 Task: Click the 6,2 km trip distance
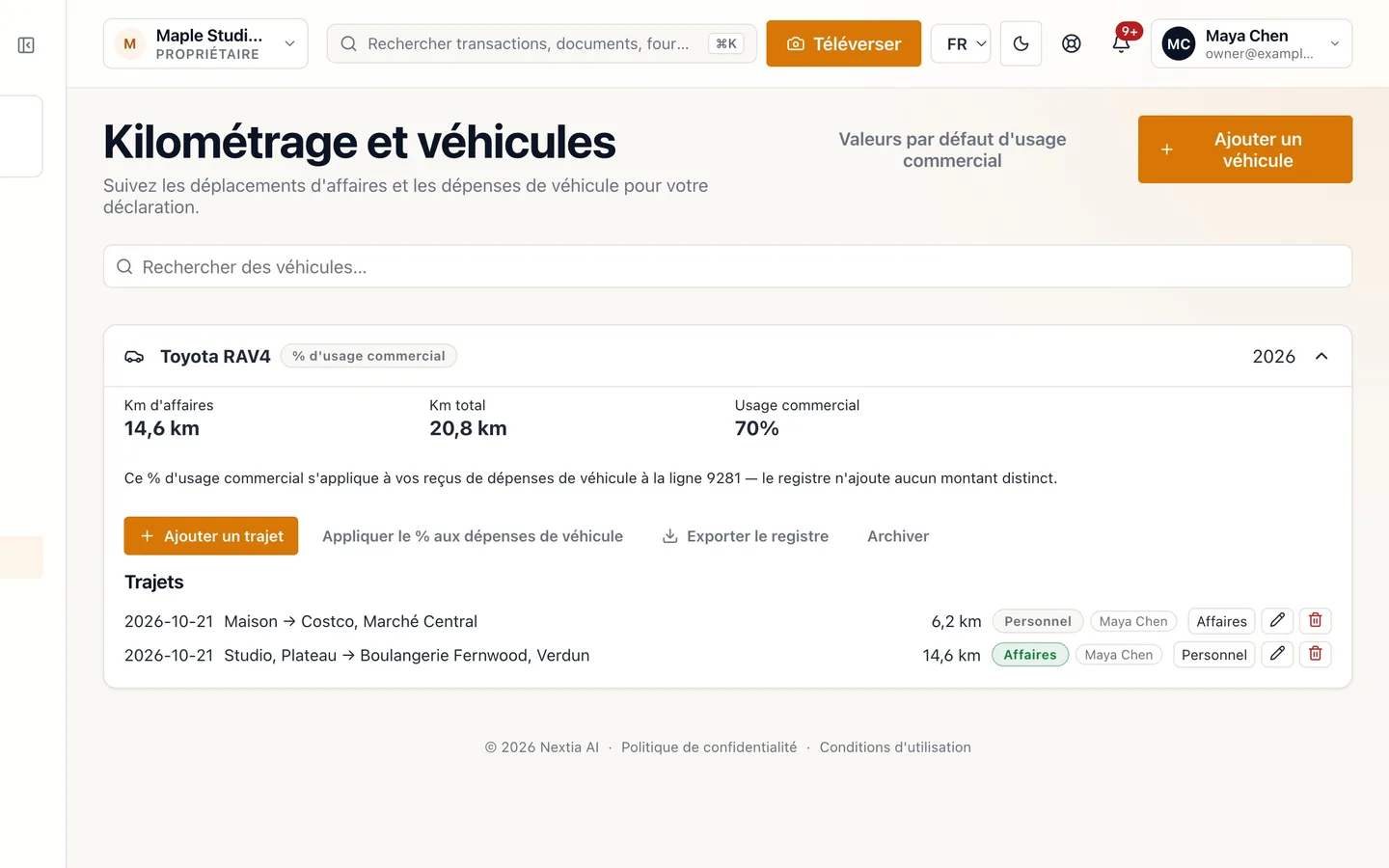956,621
